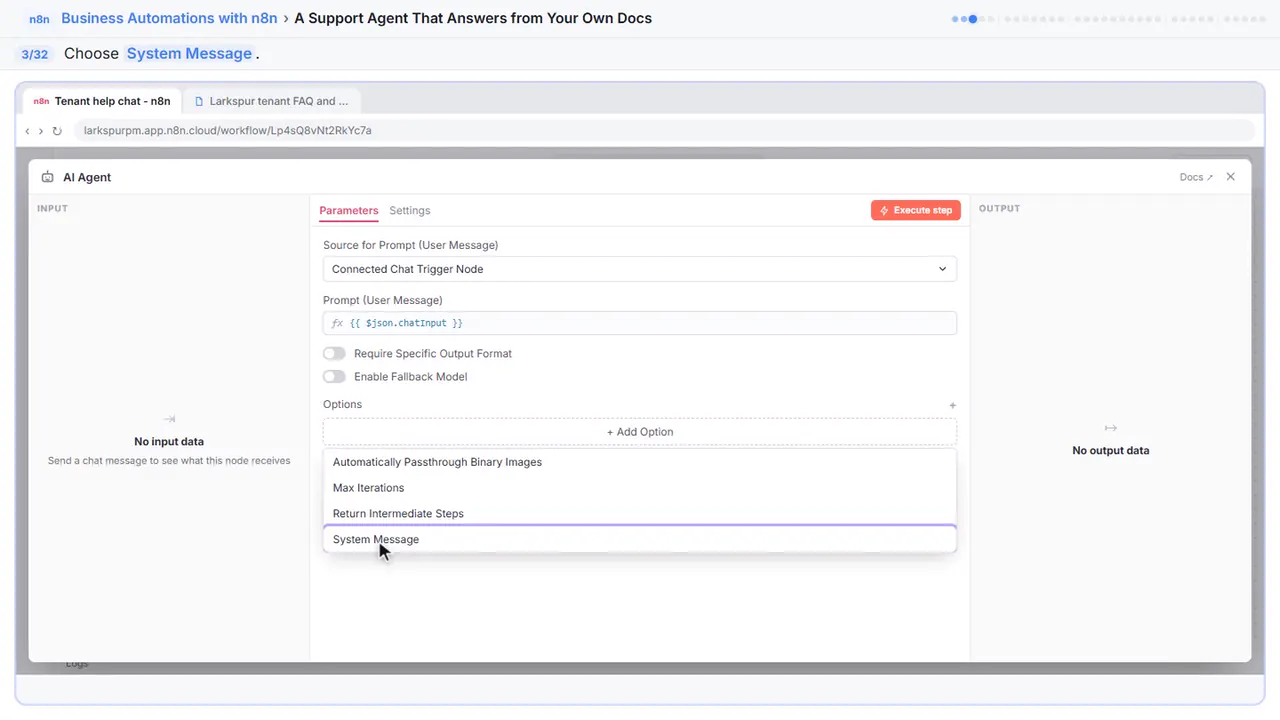Click the Prompt (User Message) expression field
1280x720 pixels.
pos(639,323)
